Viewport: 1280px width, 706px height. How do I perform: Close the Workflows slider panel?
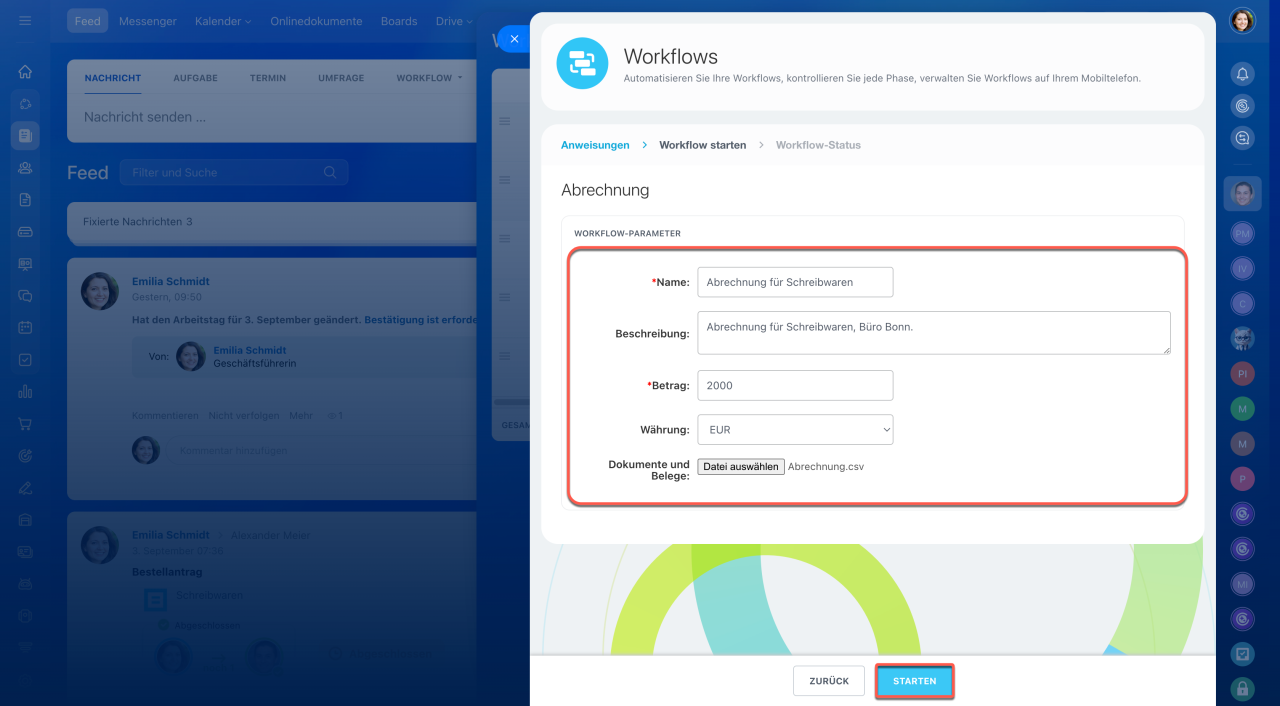click(x=514, y=39)
